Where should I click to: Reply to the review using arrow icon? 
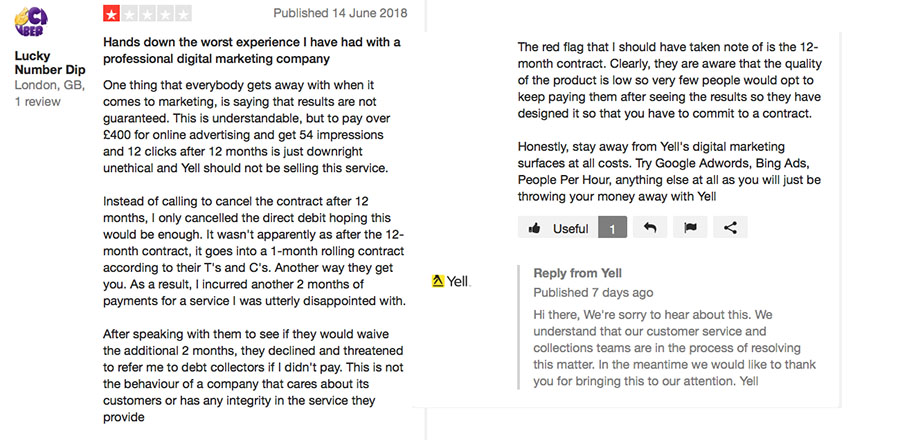click(x=650, y=227)
